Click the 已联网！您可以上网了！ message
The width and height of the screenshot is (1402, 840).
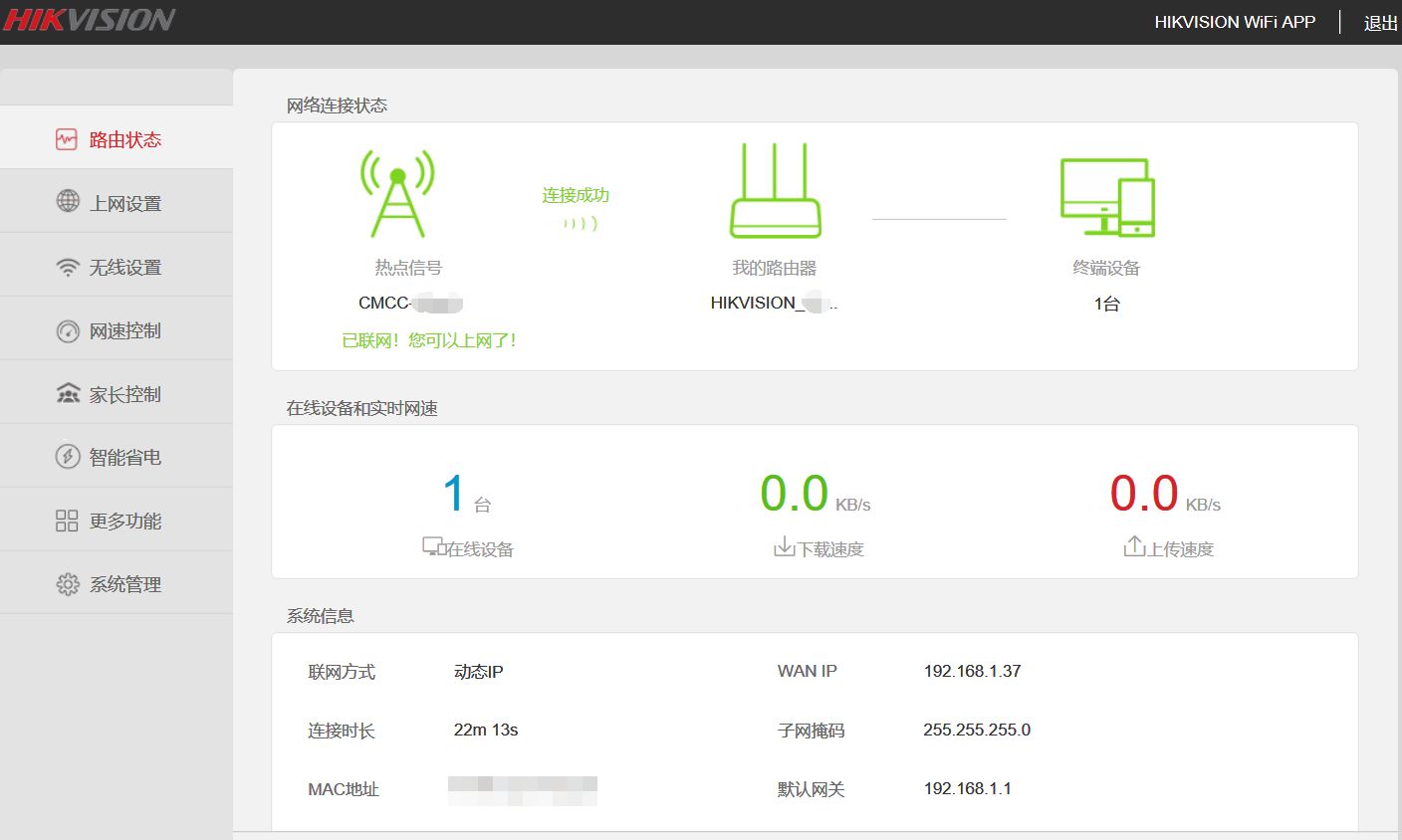[429, 340]
